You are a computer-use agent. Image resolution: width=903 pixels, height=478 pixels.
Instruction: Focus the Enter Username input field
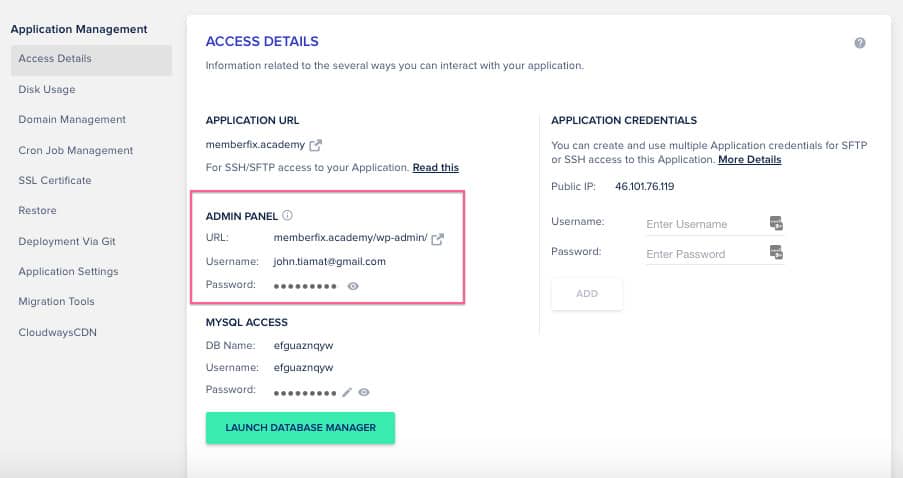[x=700, y=224]
